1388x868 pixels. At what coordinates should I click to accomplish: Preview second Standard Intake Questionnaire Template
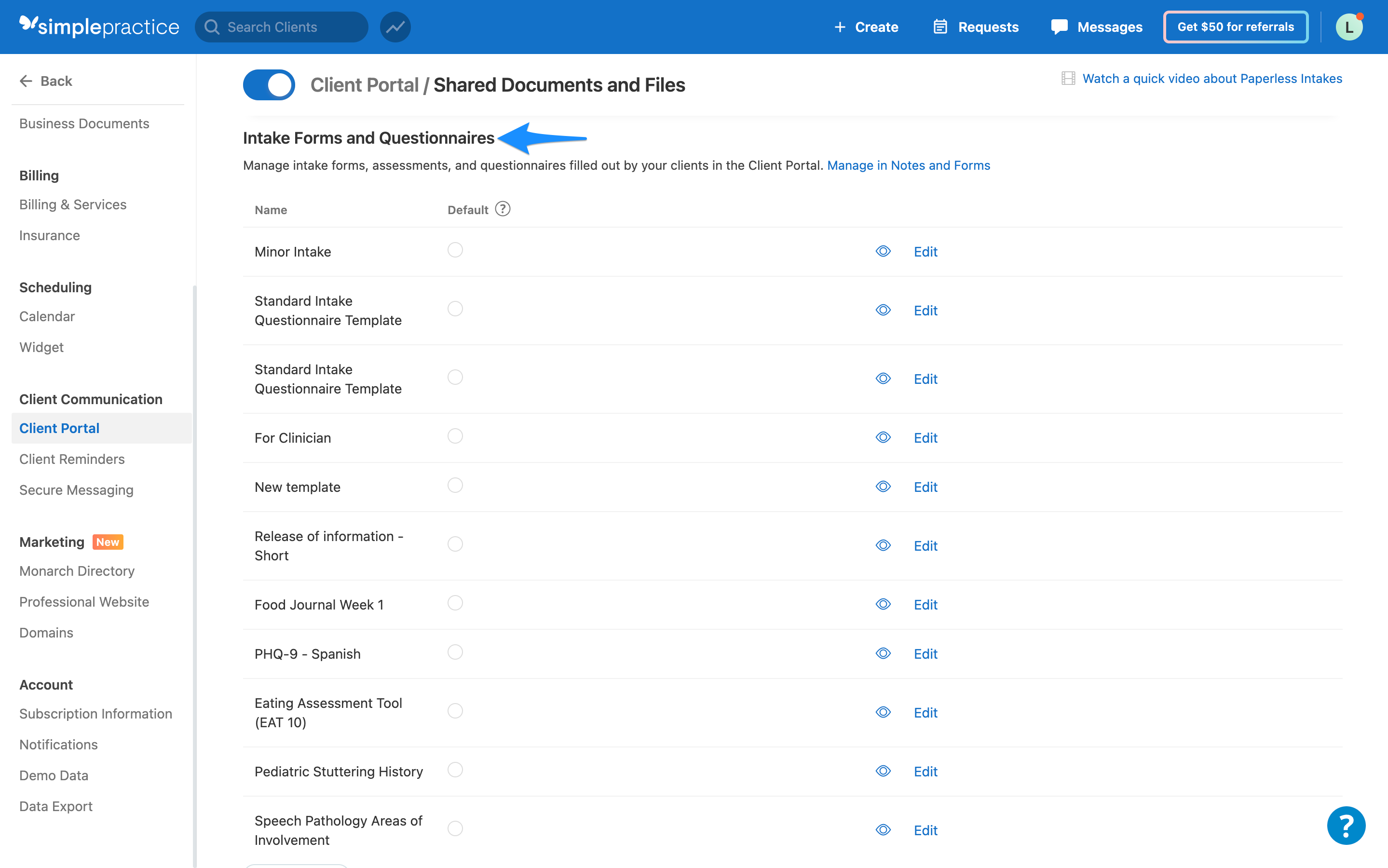pos(883,379)
